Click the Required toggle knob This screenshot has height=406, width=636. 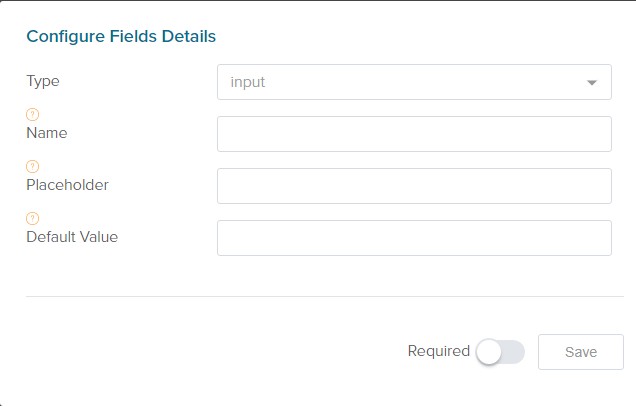coord(489,352)
